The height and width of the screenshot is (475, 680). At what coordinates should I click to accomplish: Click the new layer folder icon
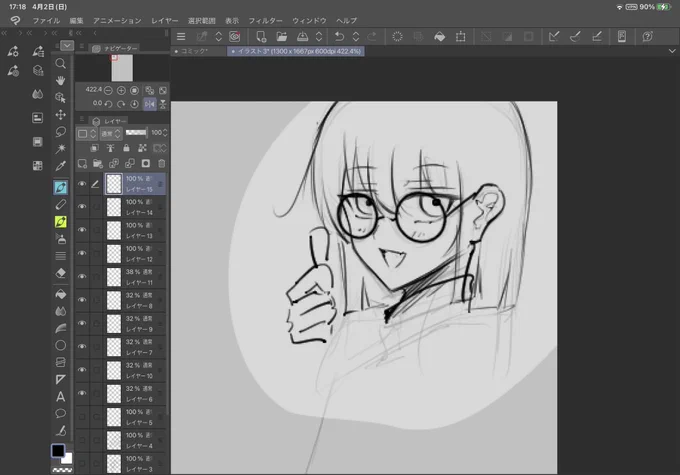[x=98, y=164]
